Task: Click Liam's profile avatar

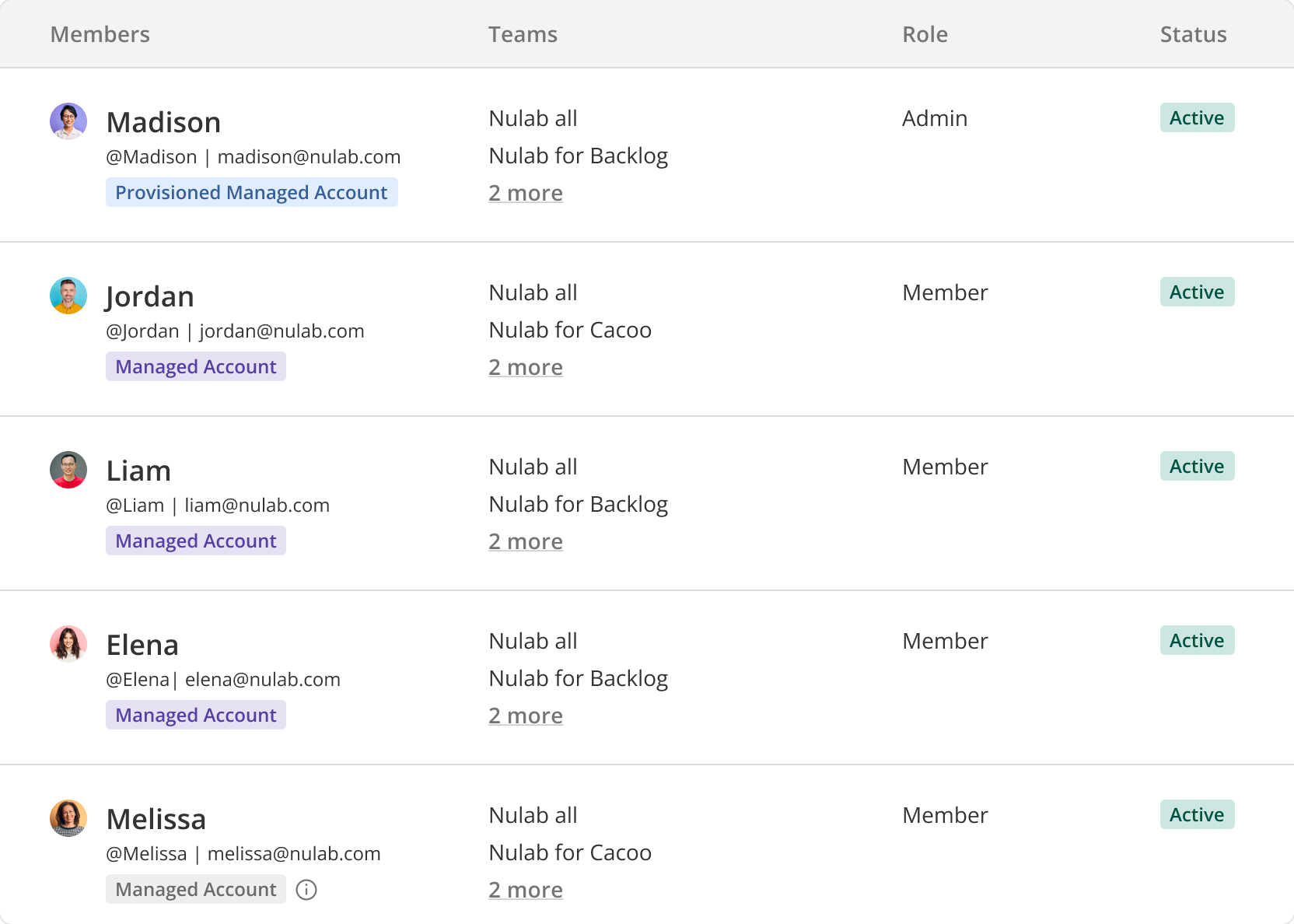Action: pyautogui.click(x=68, y=470)
